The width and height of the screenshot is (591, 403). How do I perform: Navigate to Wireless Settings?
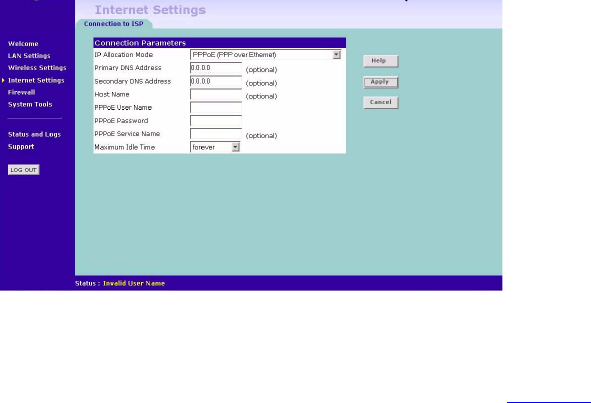pyautogui.click(x=37, y=68)
